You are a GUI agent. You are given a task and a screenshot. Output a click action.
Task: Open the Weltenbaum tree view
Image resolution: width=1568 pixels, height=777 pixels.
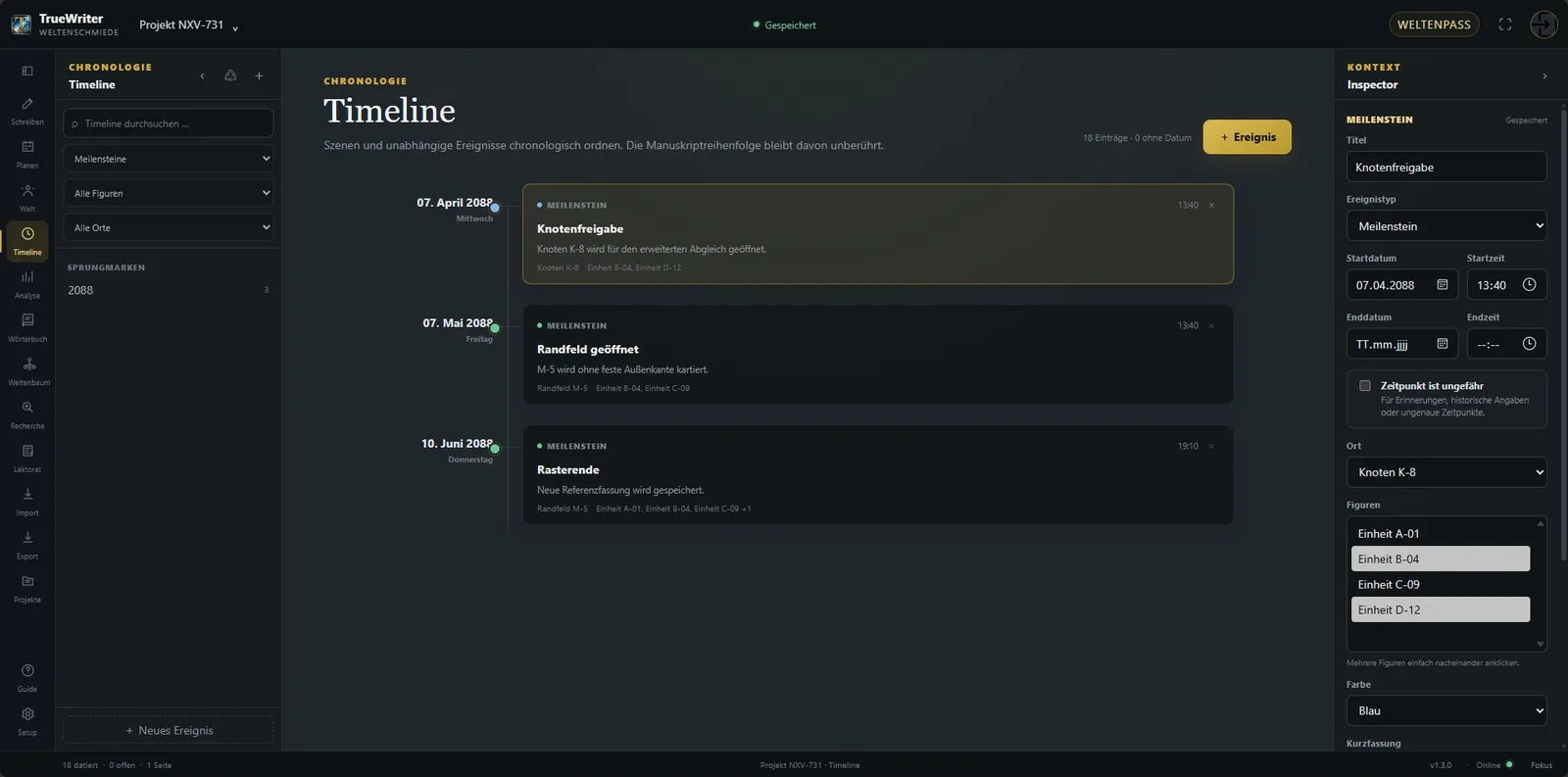coord(27,371)
